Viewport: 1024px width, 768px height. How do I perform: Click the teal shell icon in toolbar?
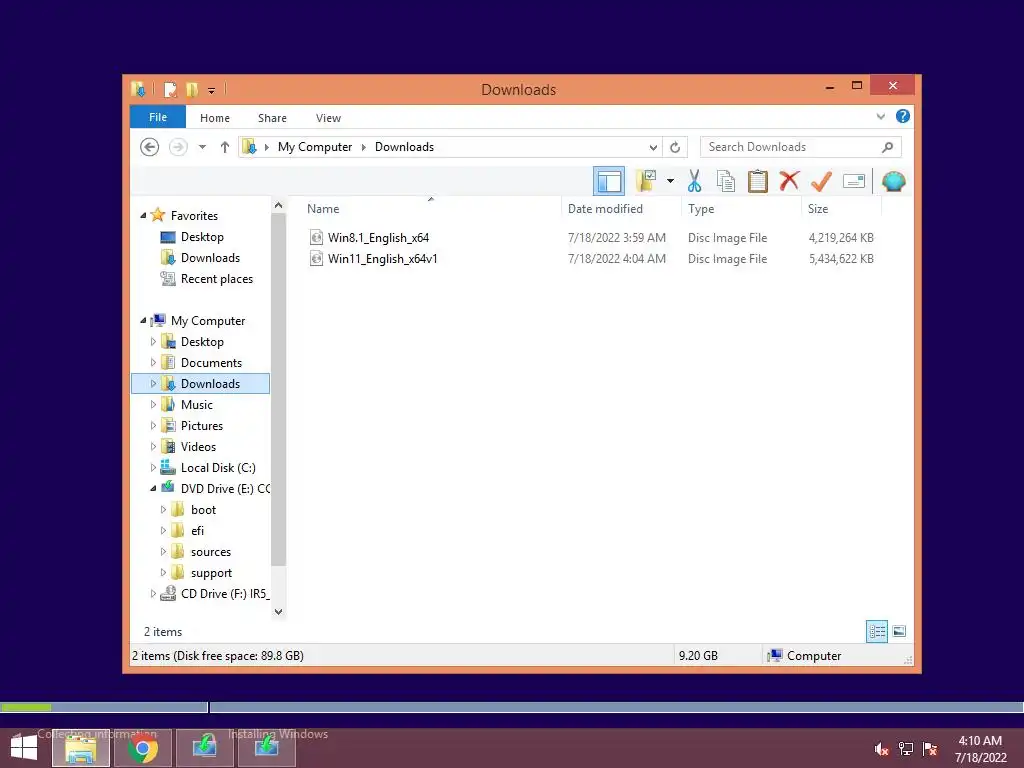click(893, 181)
